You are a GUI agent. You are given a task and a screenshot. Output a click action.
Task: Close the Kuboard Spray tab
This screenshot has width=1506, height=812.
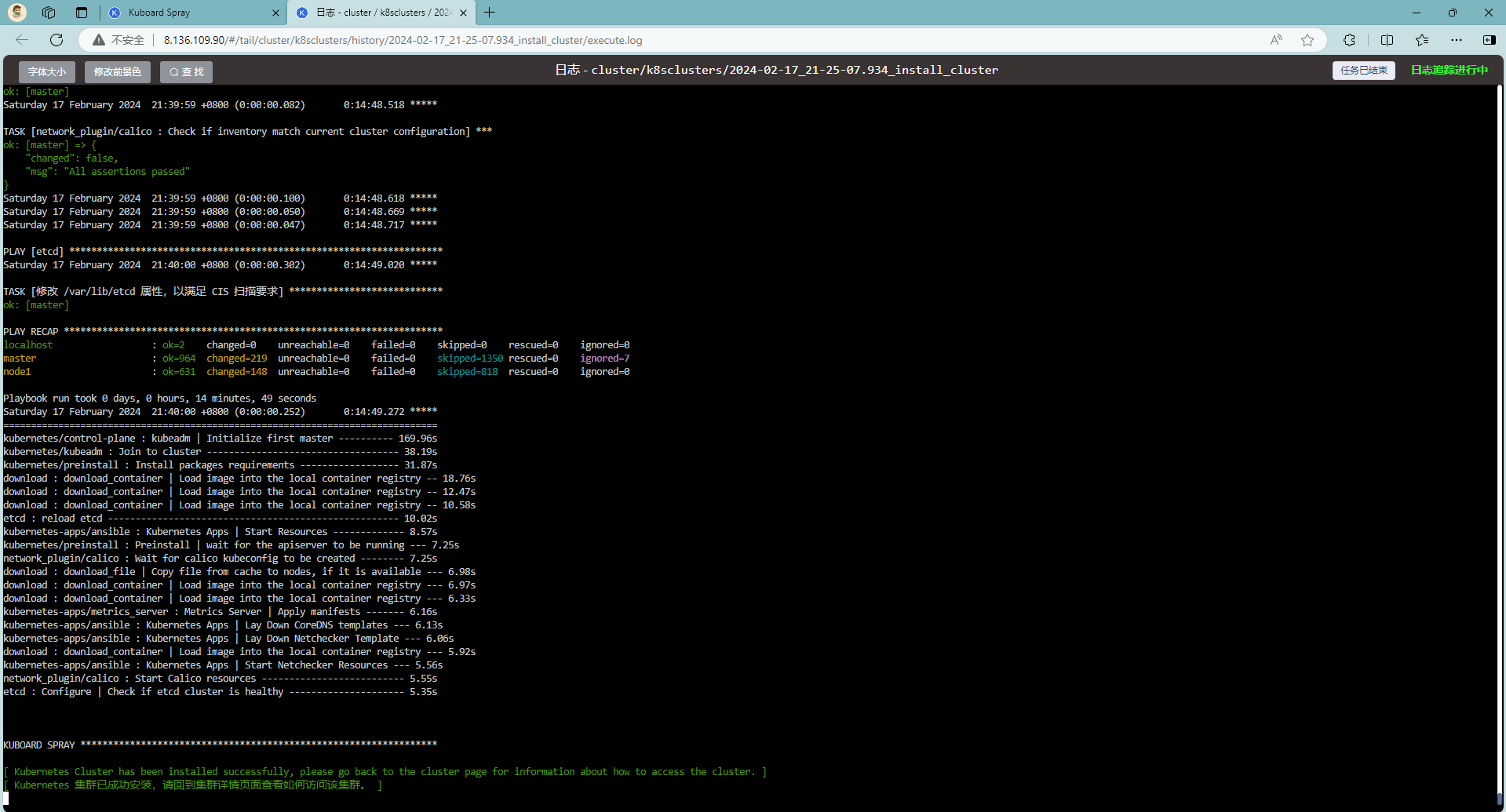[275, 13]
